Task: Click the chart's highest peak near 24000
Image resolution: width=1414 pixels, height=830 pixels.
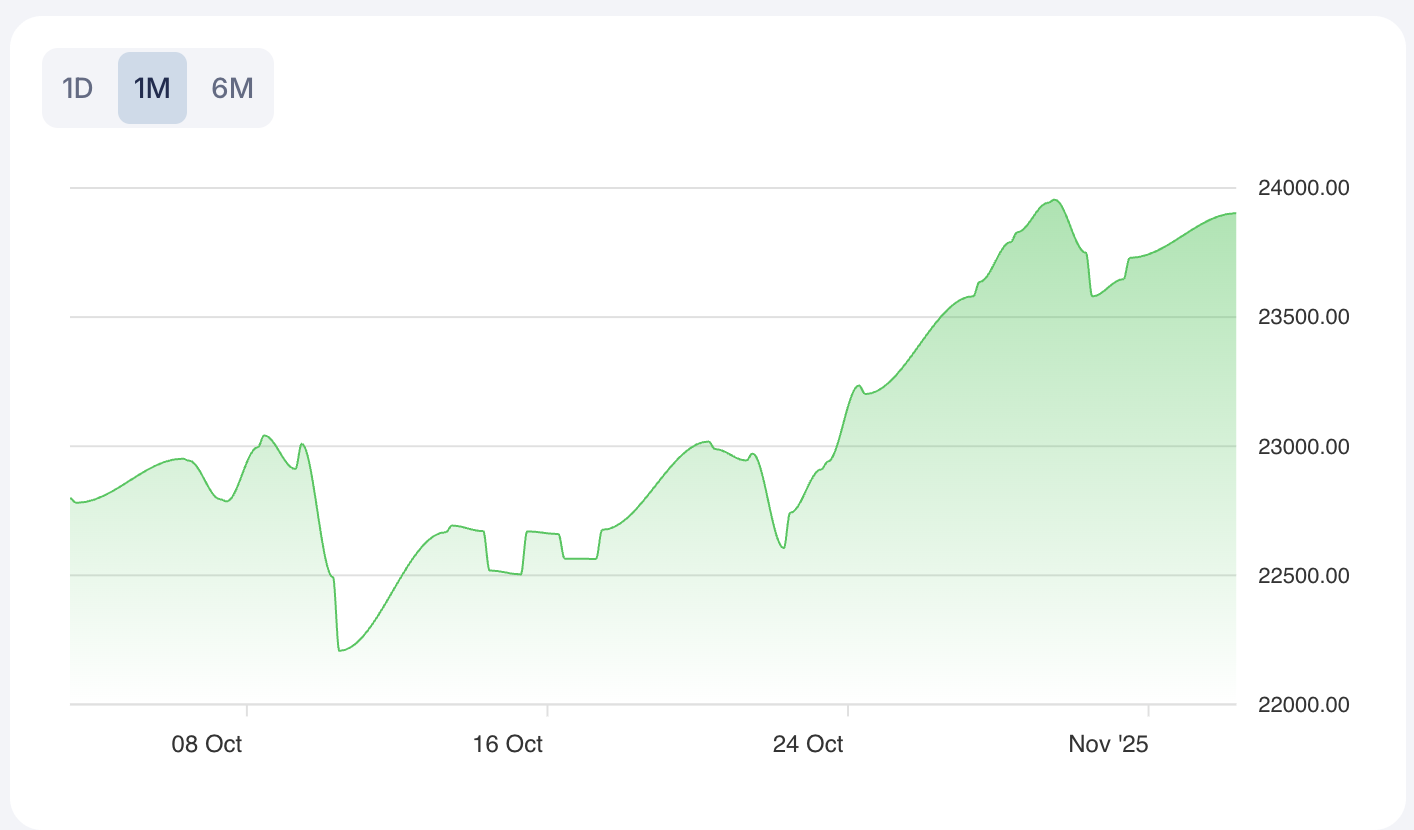Action: coord(1055,200)
